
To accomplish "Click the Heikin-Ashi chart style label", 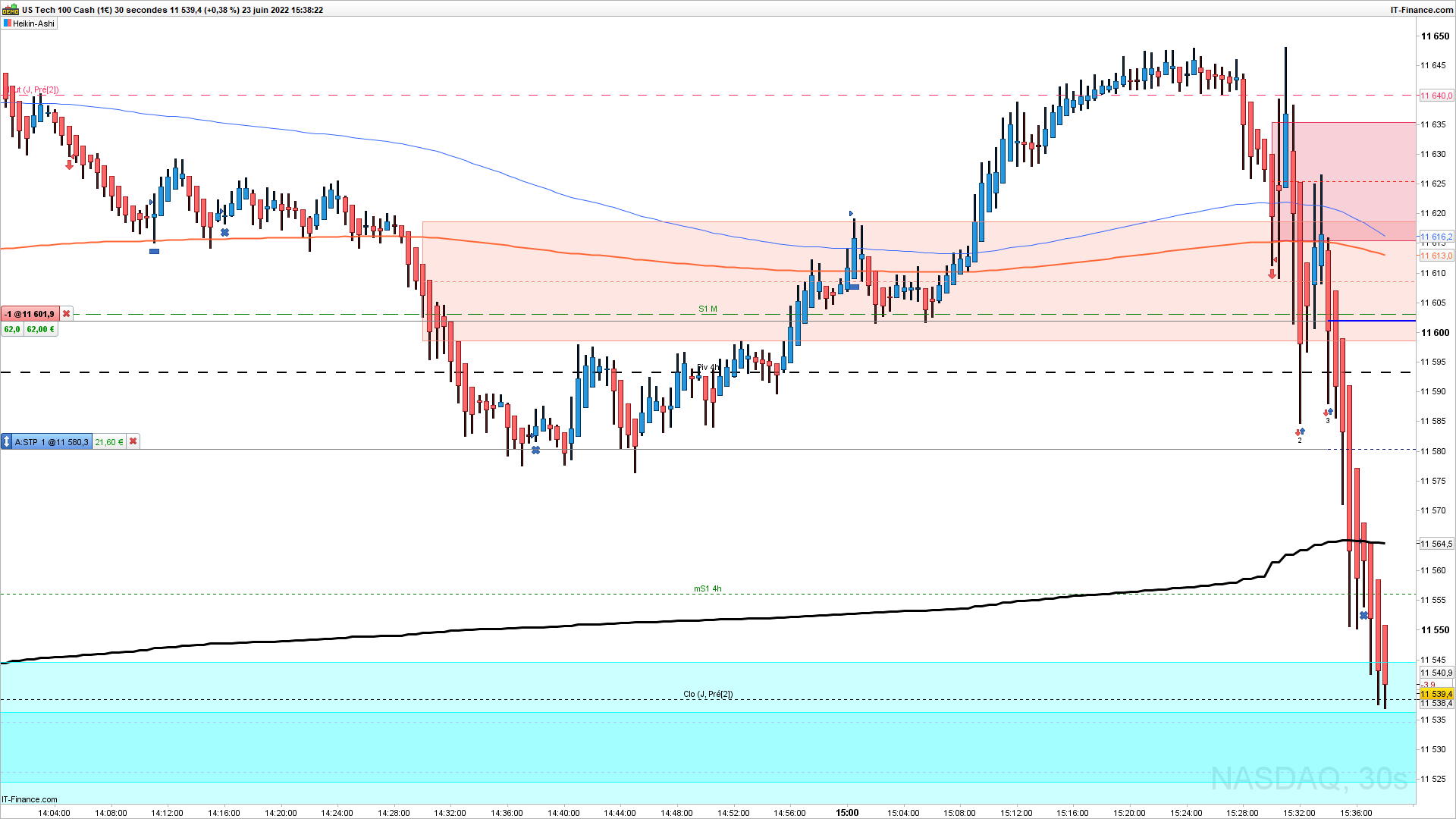I will pyautogui.click(x=33, y=24).
